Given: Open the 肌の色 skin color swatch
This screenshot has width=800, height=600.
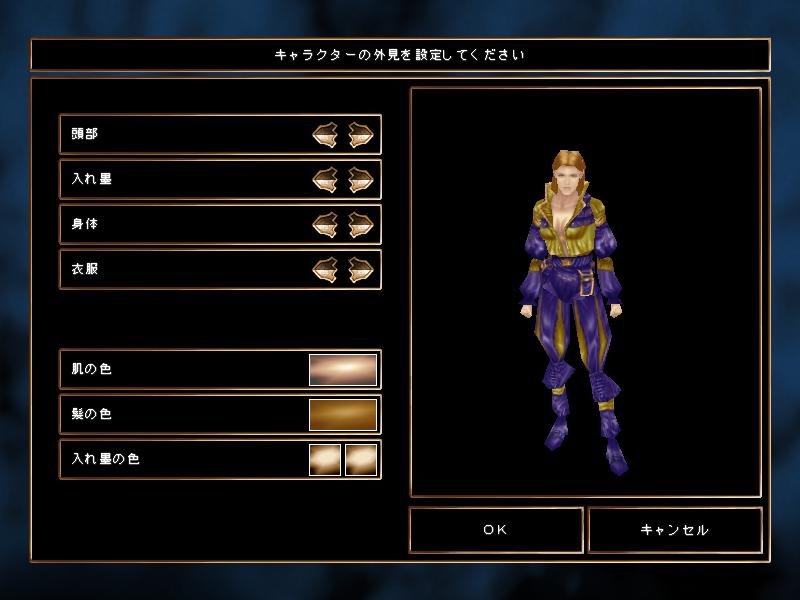Looking at the screenshot, I should coord(343,370).
